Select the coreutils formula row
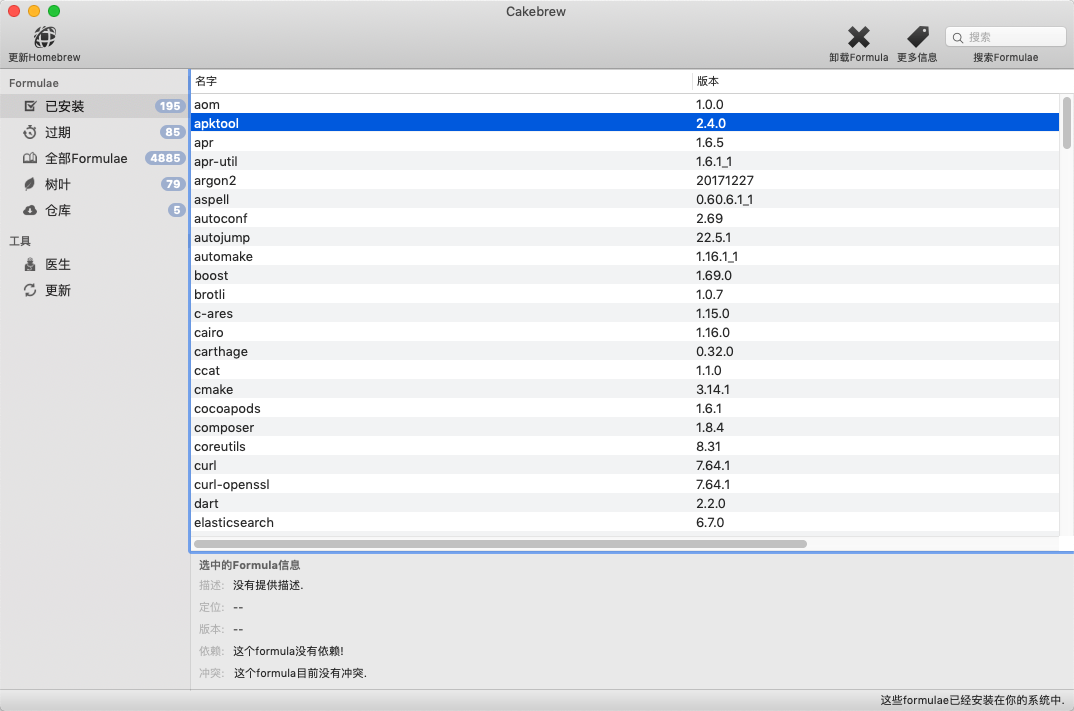The width and height of the screenshot is (1074, 711). (x=625, y=447)
